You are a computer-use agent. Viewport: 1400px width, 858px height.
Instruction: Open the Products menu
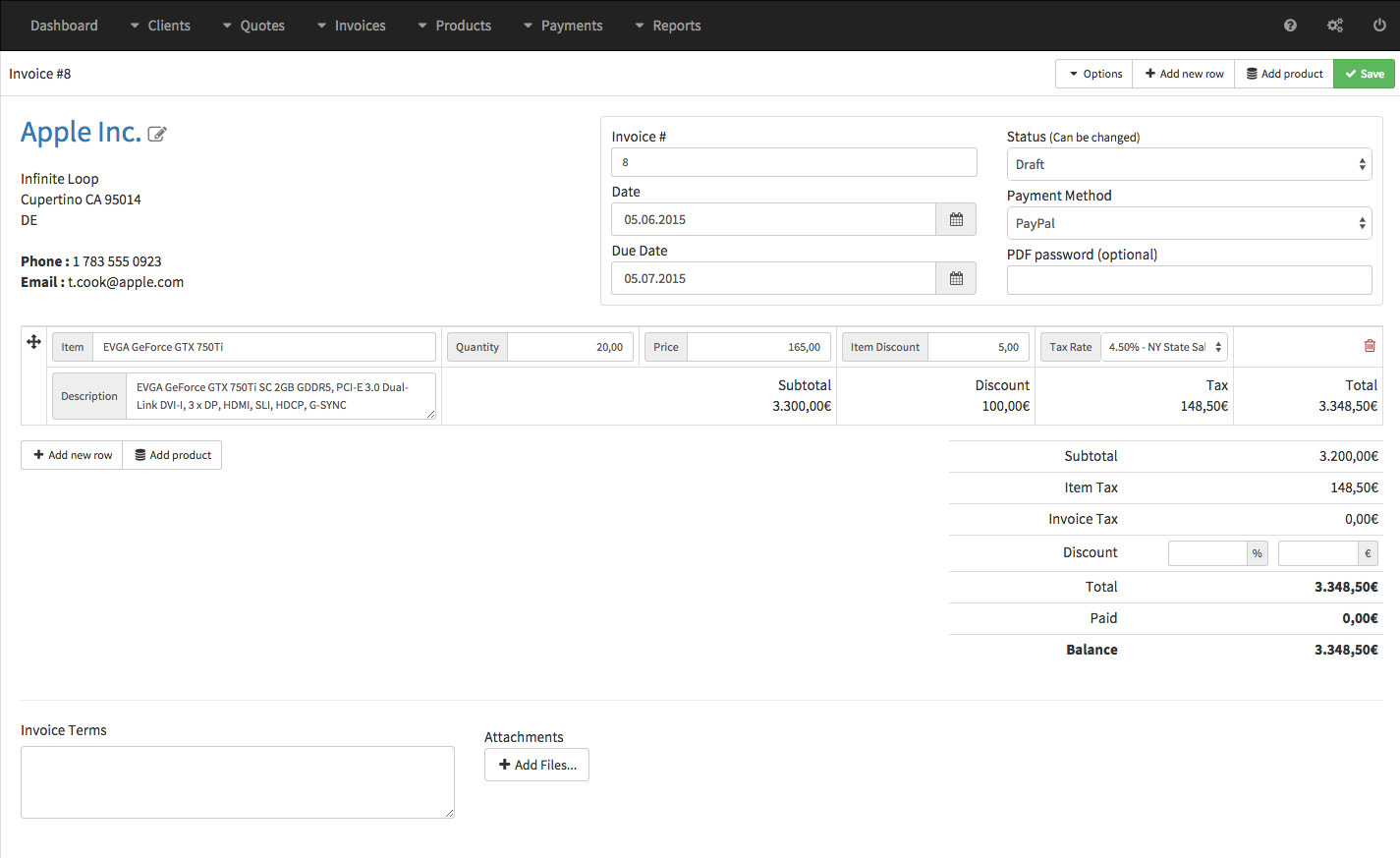(462, 26)
